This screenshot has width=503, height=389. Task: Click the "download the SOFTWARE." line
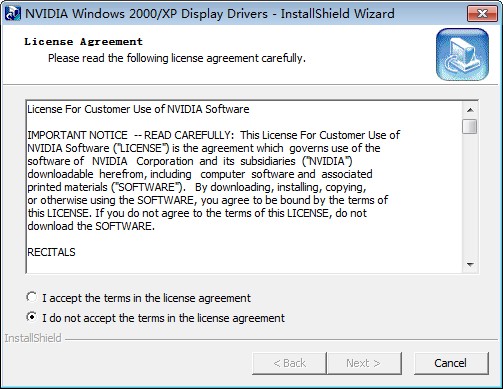click(x=91, y=226)
